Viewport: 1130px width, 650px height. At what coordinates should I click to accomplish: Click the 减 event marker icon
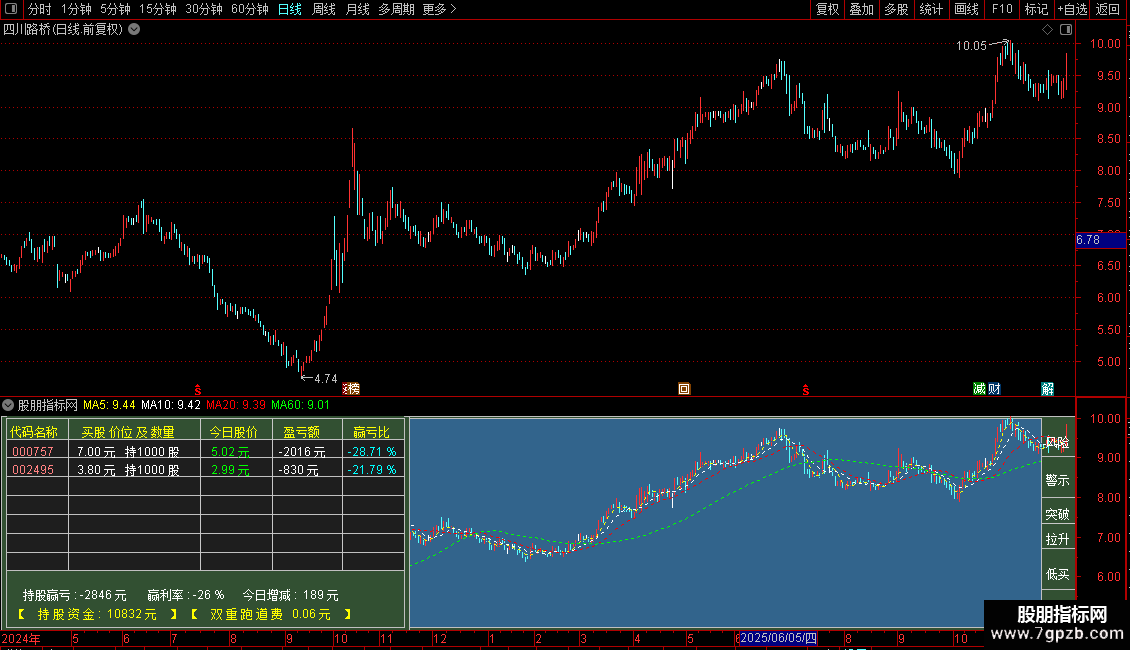pyautogui.click(x=979, y=389)
